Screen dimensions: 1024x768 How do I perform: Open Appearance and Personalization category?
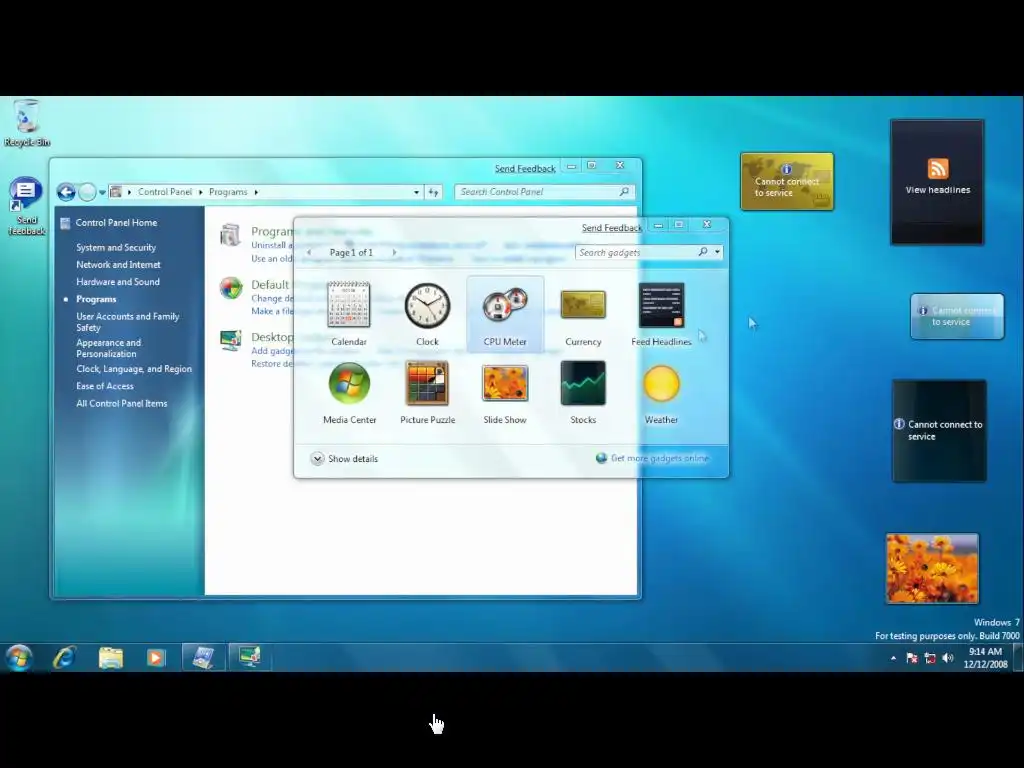(108, 348)
